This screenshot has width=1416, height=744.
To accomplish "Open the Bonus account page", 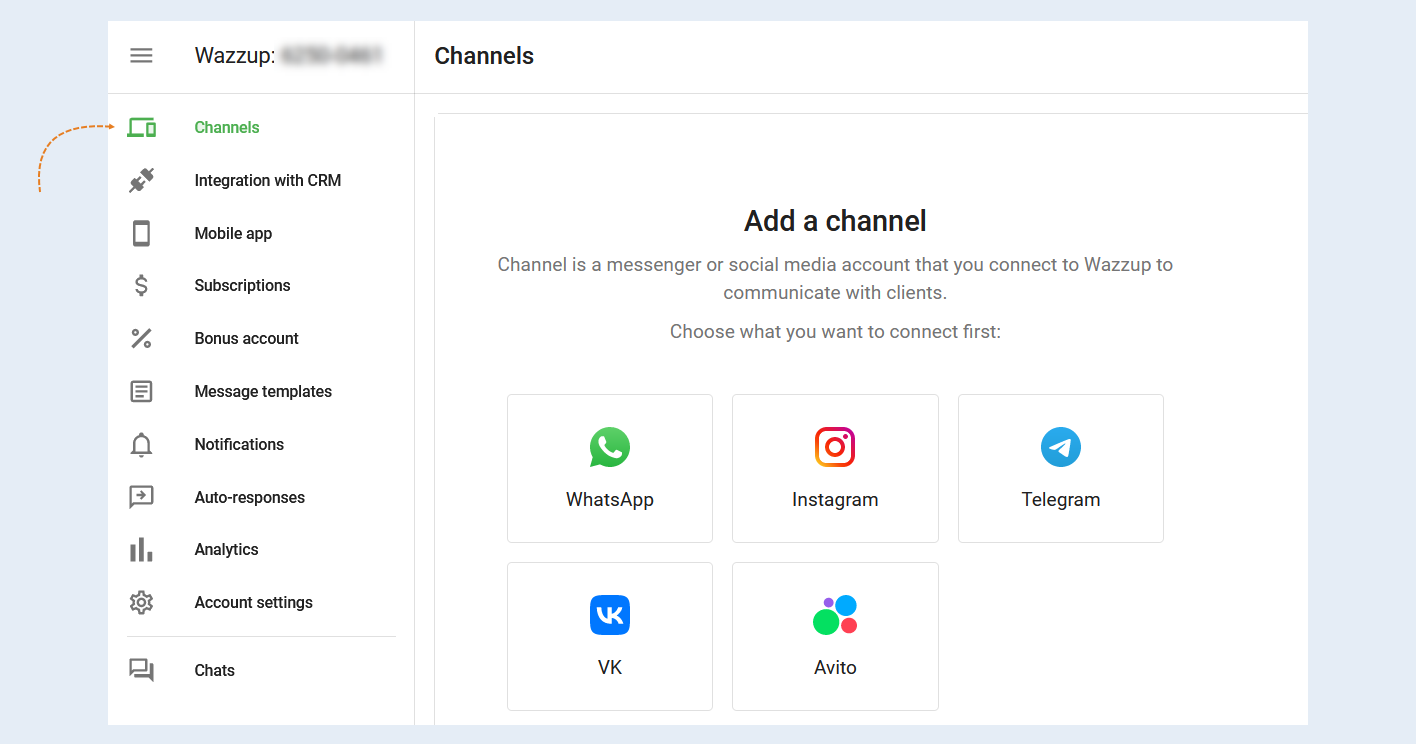I will pos(246,339).
